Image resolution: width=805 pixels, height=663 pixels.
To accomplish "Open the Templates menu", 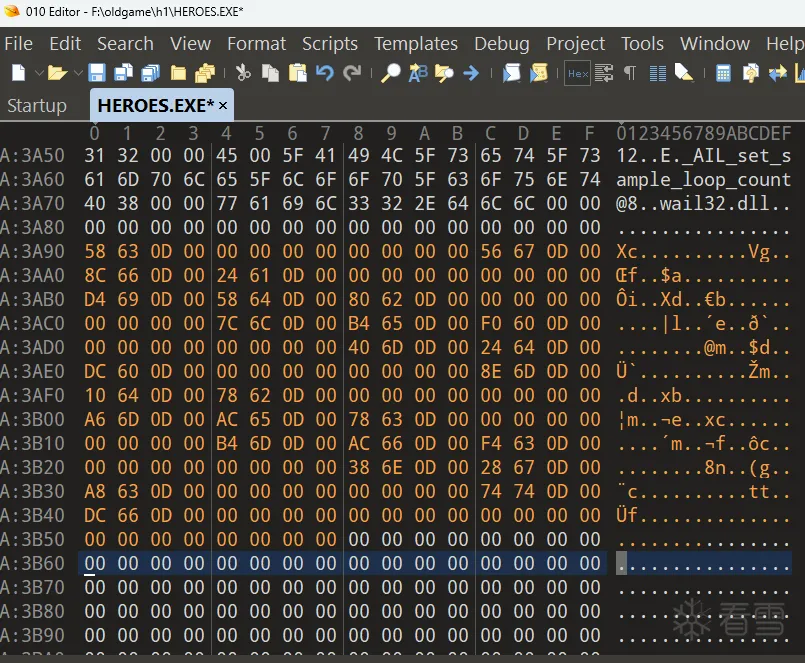I will click(x=415, y=43).
